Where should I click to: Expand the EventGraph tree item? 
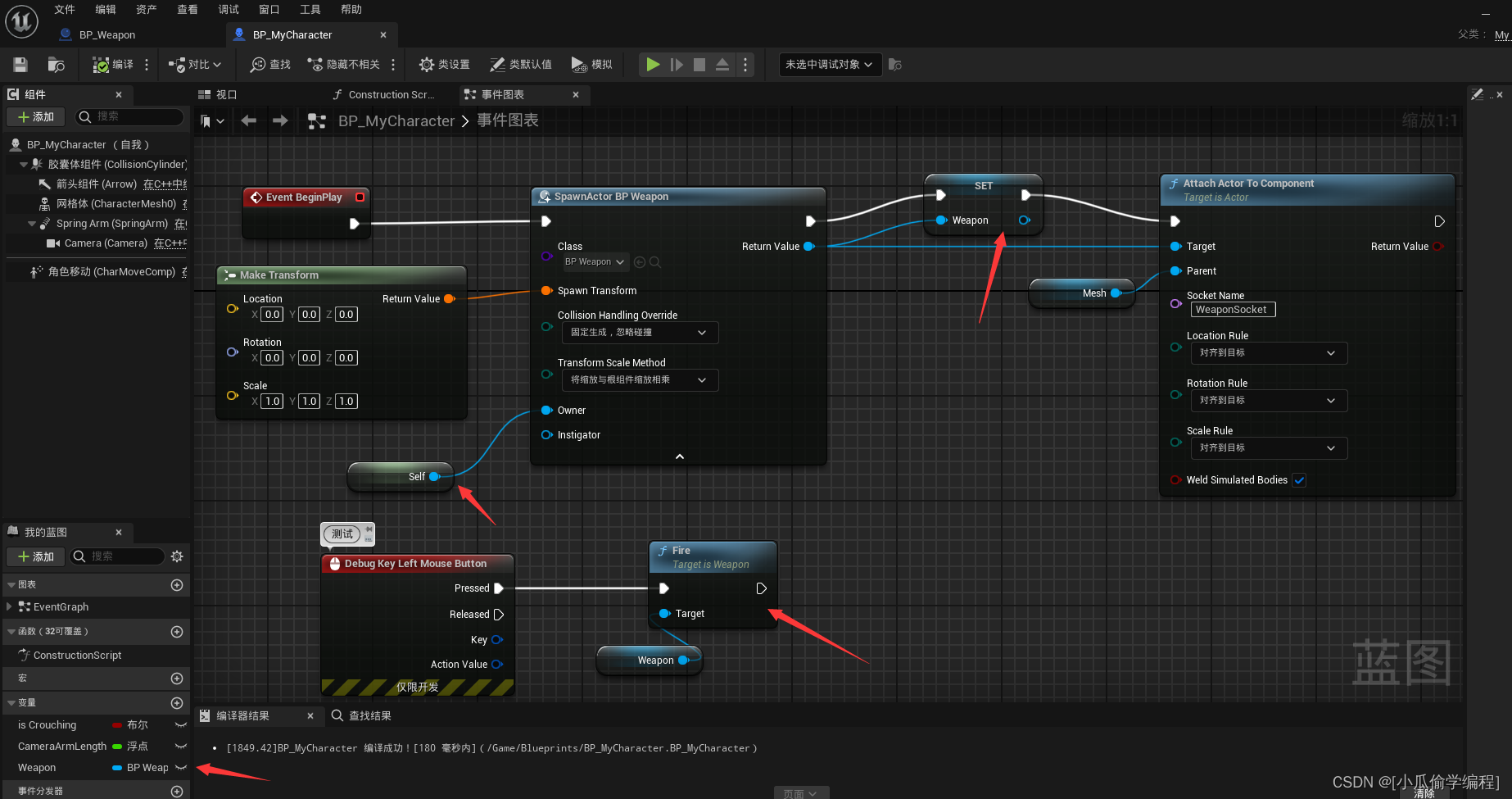tap(9, 607)
